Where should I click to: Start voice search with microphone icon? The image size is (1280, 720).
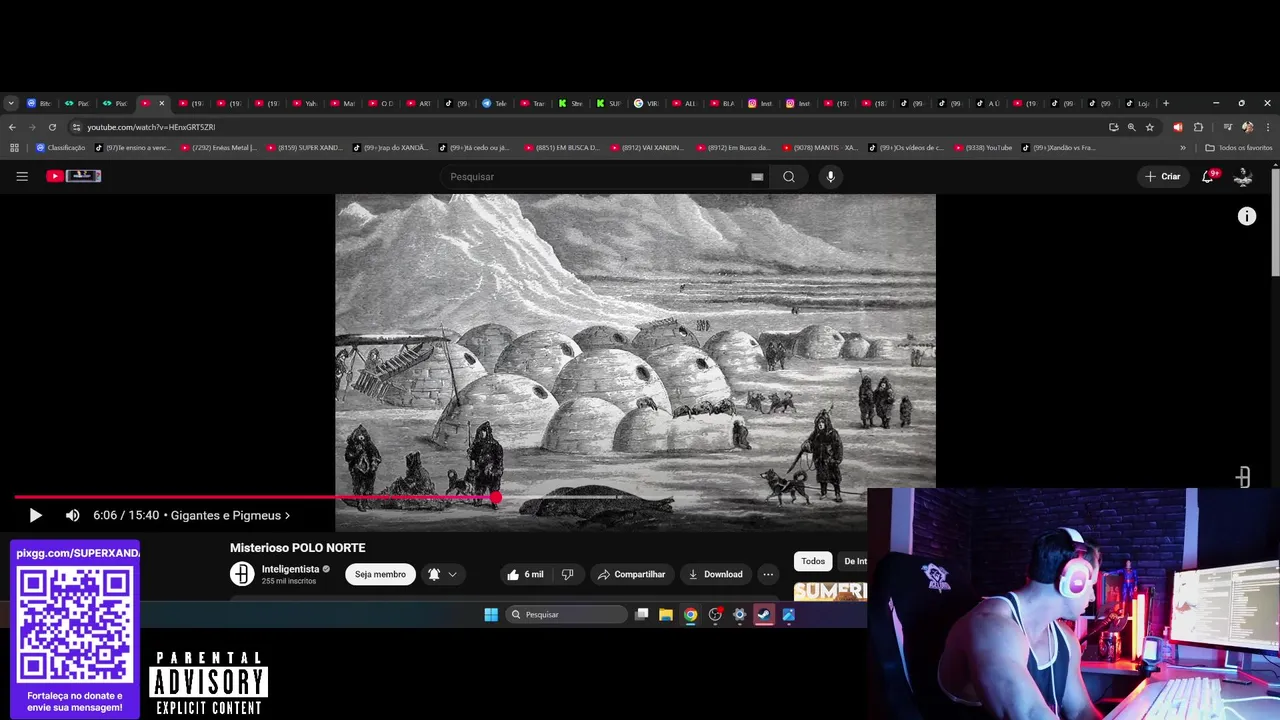(830, 177)
